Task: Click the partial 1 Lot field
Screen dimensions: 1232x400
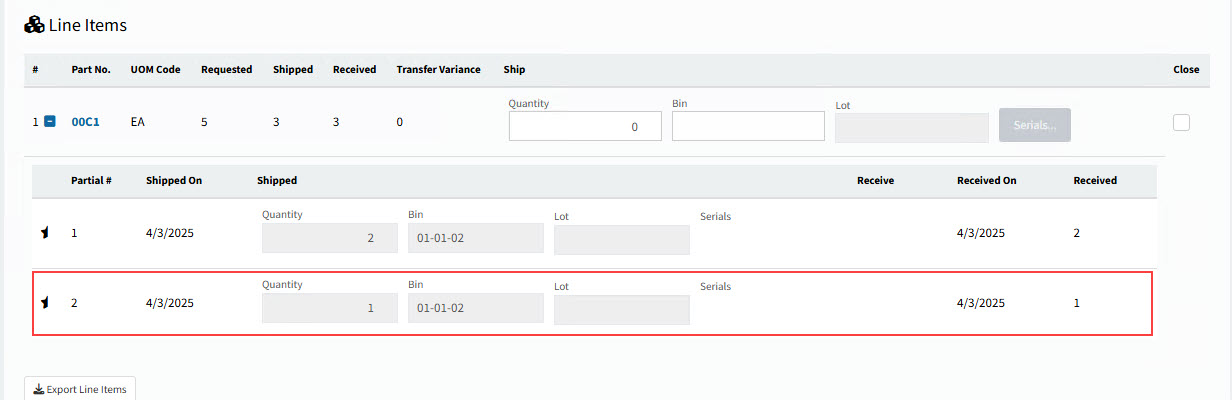Action: click(x=621, y=240)
